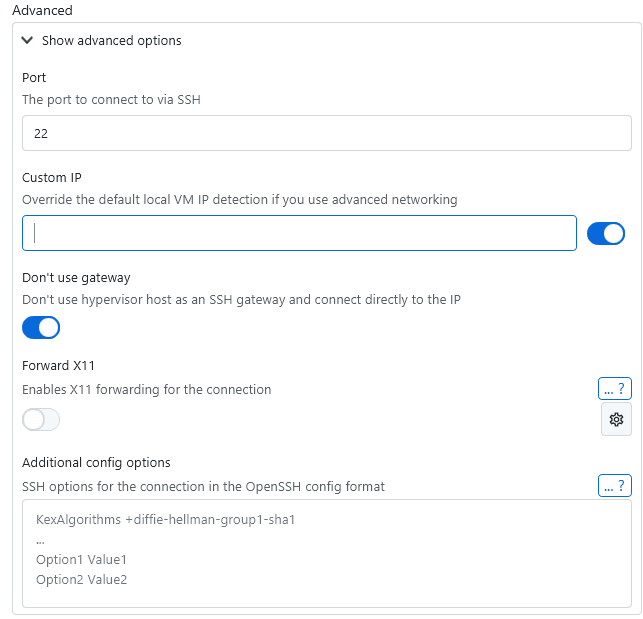Image resolution: width=643 pixels, height=619 pixels.
Task: Open help button for Additional config options
Action: pos(615,486)
